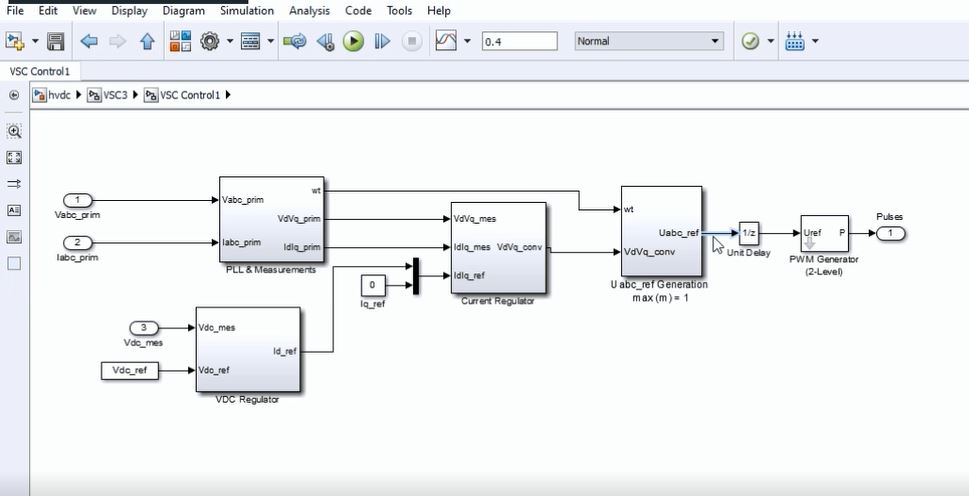Click the Step Back button
The height and width of the screenshot is (496, 969).
click(325, 41)
